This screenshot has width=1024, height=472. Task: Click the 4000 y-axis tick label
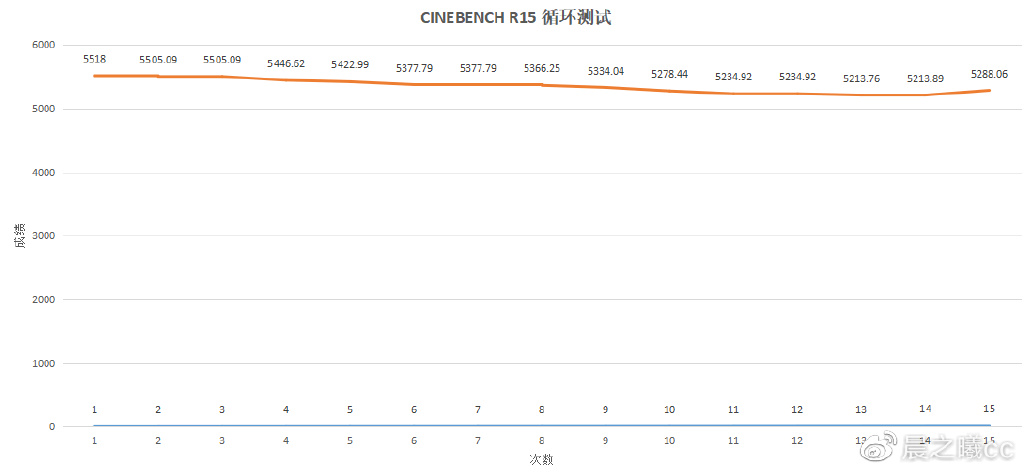point(45,173)
